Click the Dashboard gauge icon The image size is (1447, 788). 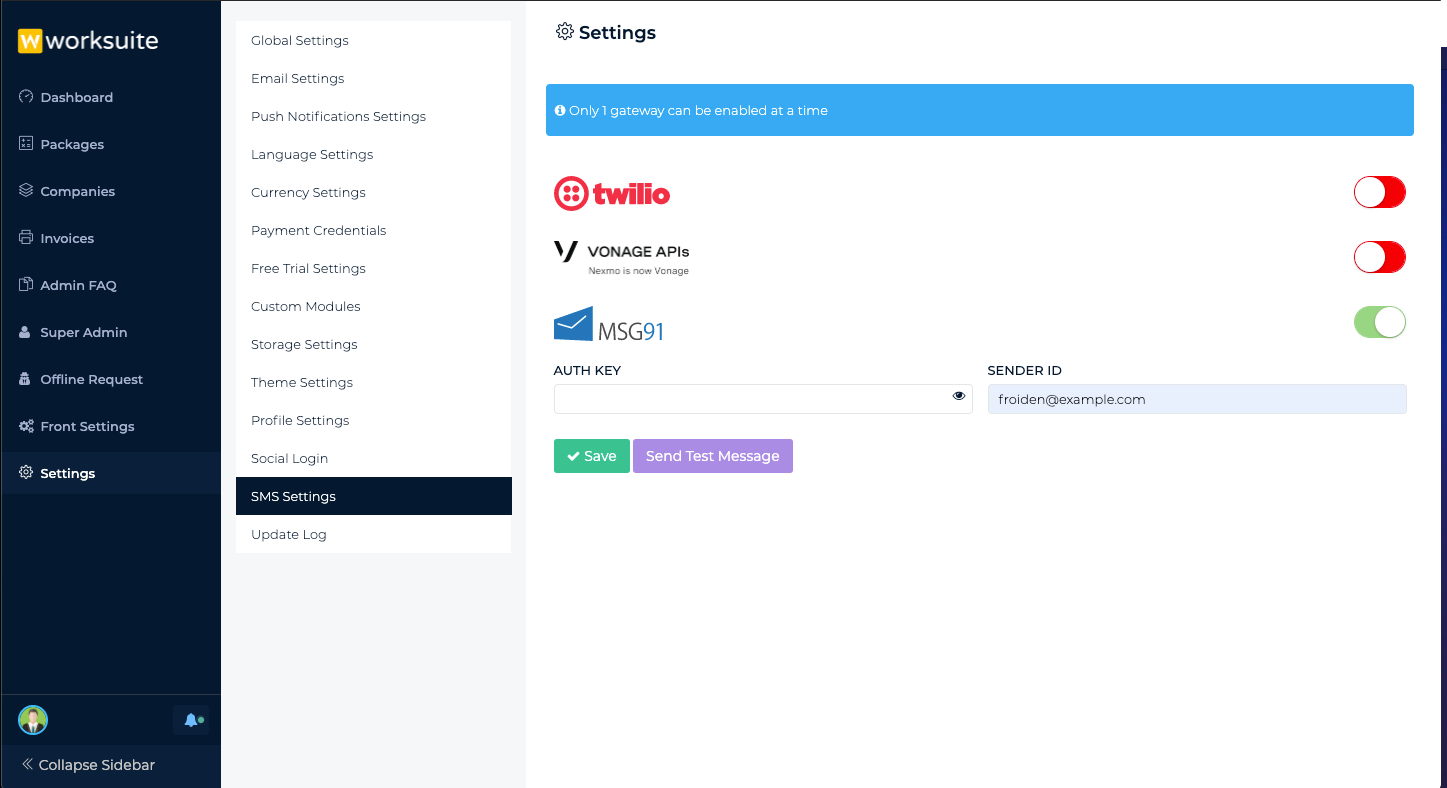26,97
